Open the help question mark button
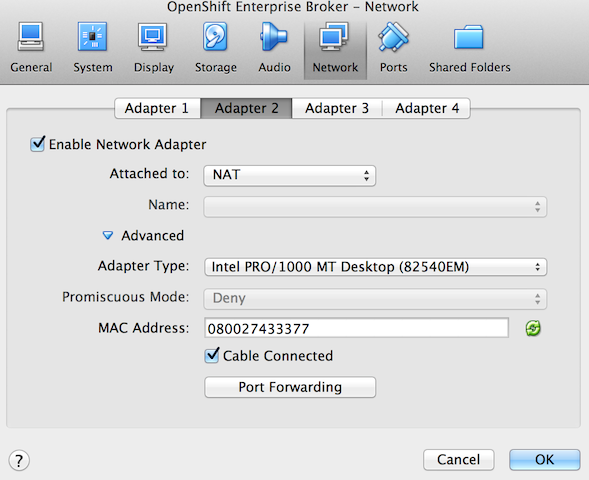 [x=19, y=460]
